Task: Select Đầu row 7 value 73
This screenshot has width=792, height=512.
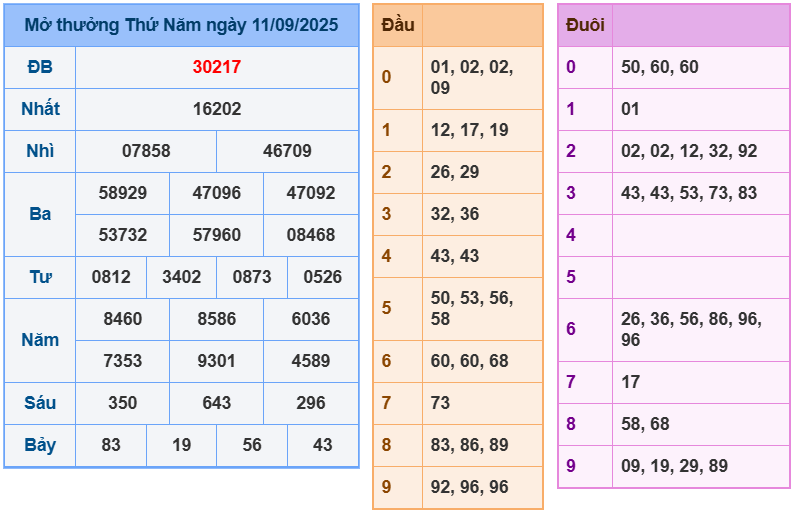Action: [x=440, y=403]
